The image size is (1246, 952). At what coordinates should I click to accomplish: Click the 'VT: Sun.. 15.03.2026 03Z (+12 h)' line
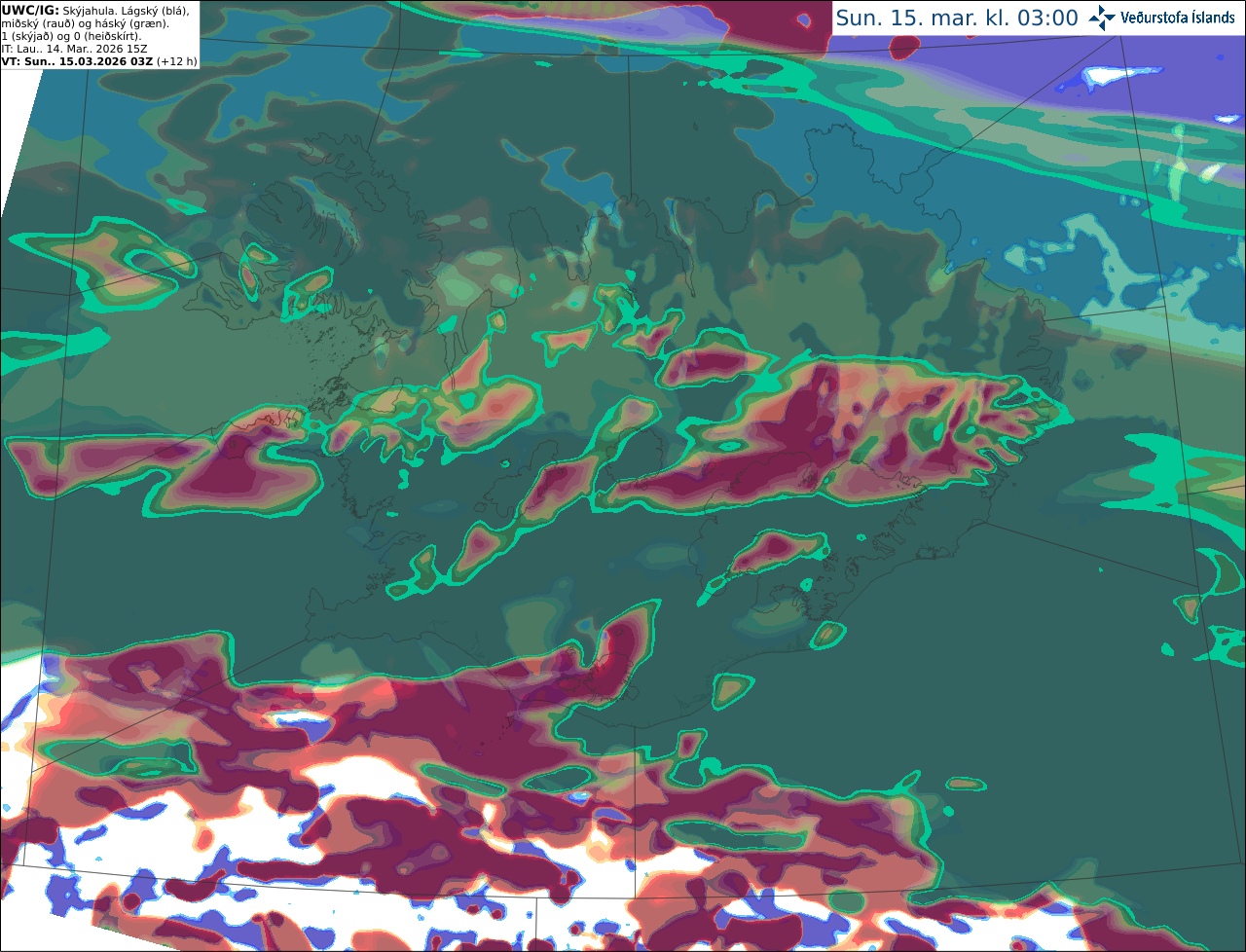pyautogui.click(x=99, y=61)
